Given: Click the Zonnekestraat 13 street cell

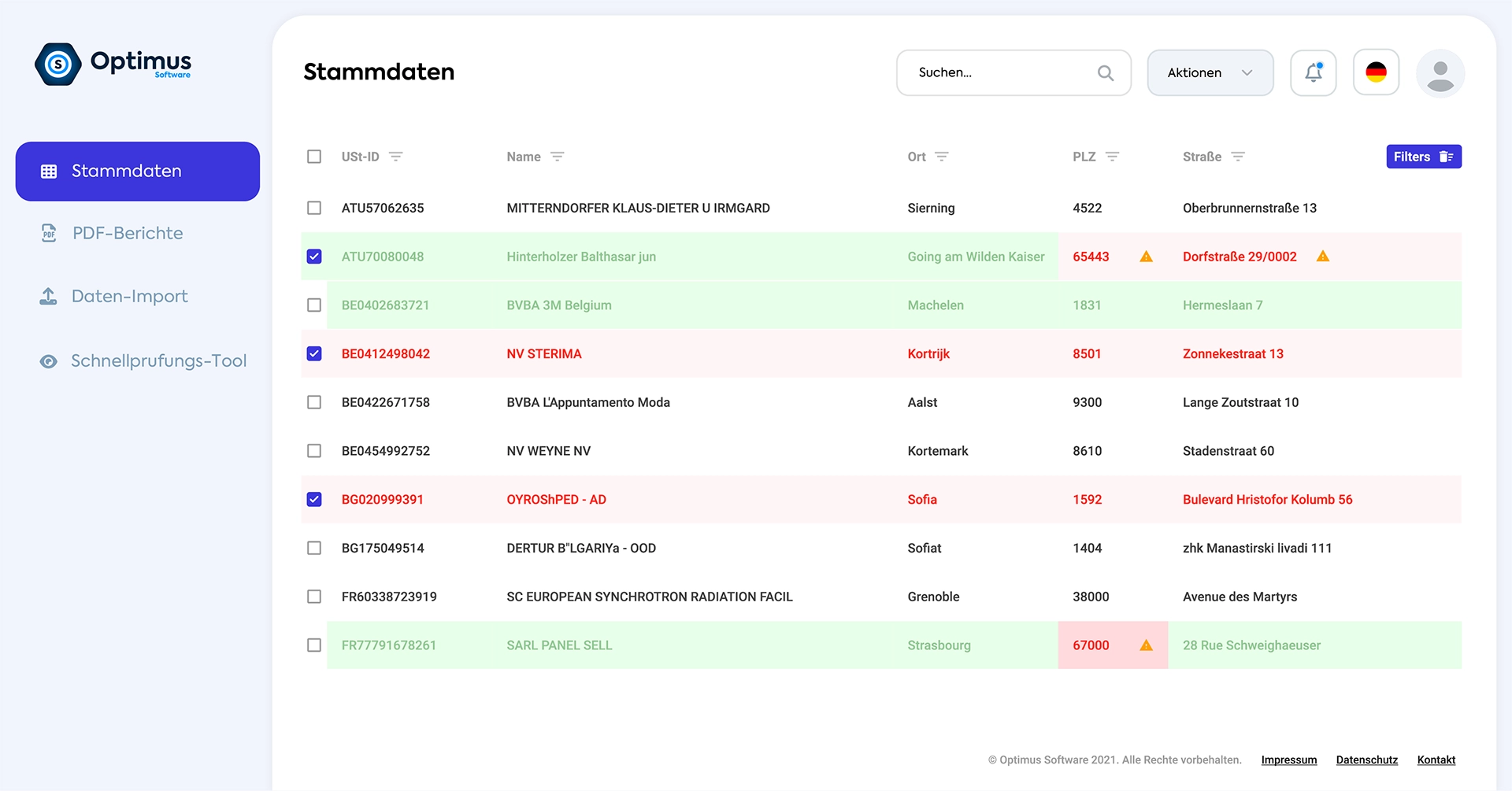Looking at the screenshot, I should 1233,353.
